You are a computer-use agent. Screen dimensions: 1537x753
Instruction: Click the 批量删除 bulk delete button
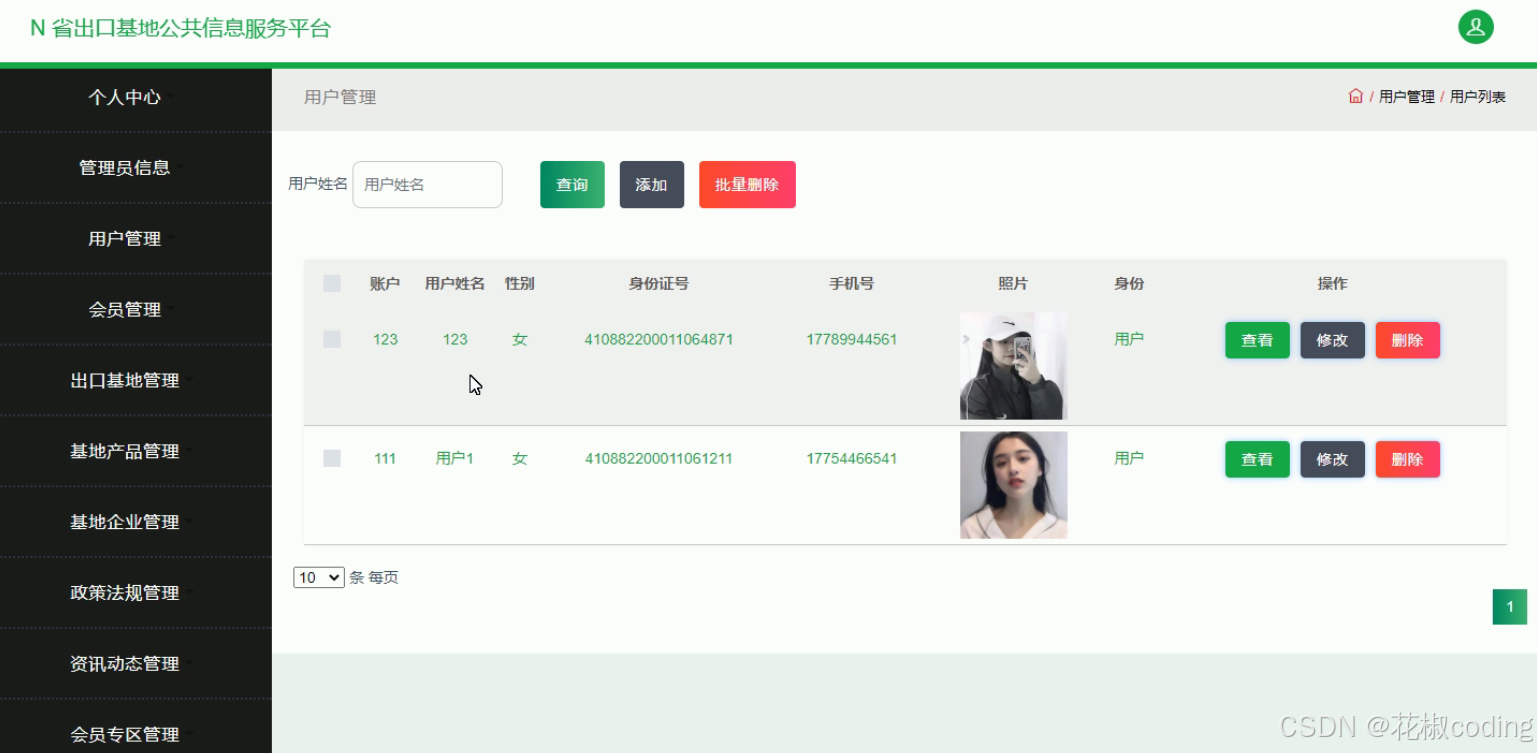pyautogui.click(x=747, y=185)
